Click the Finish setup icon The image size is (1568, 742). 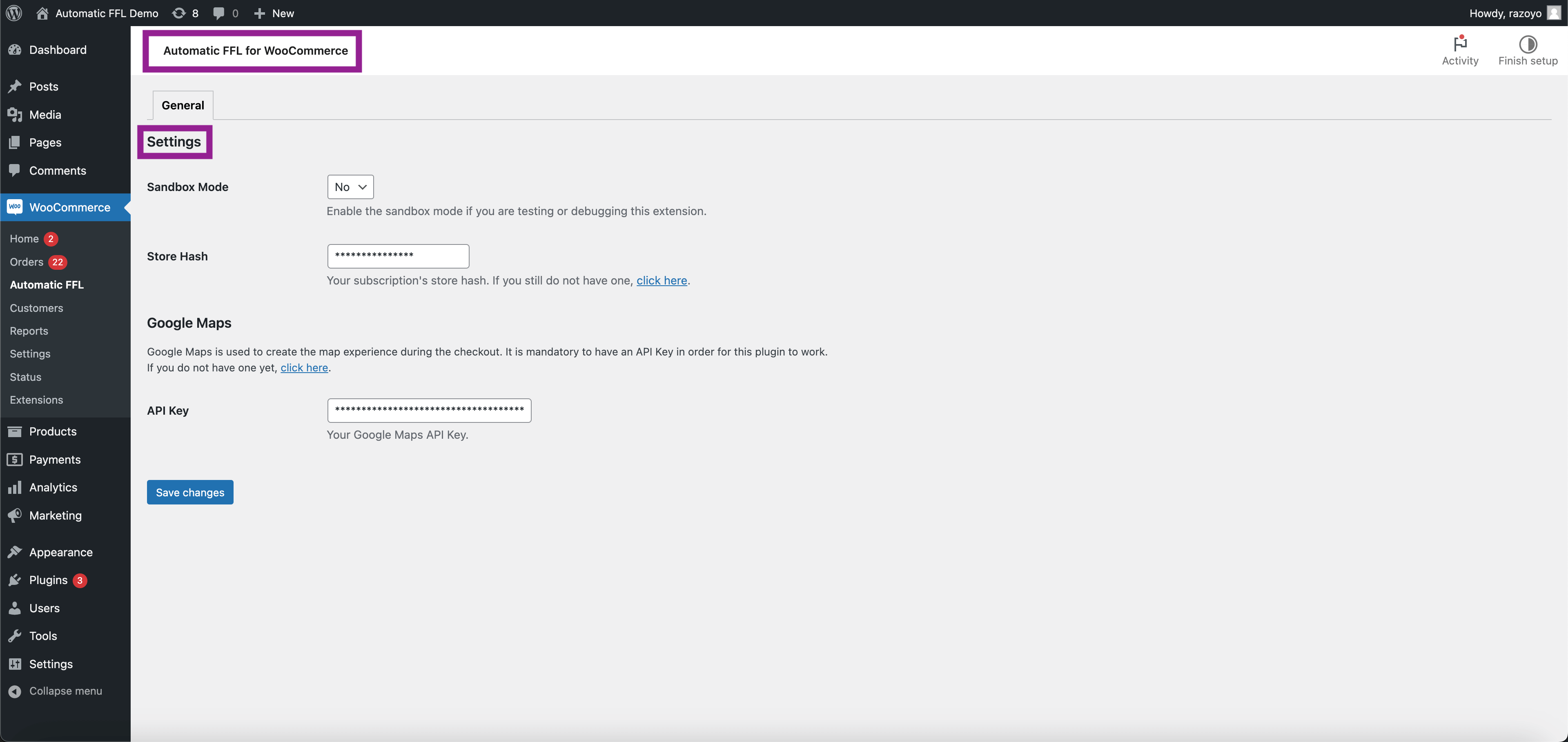click(1527, 44)
